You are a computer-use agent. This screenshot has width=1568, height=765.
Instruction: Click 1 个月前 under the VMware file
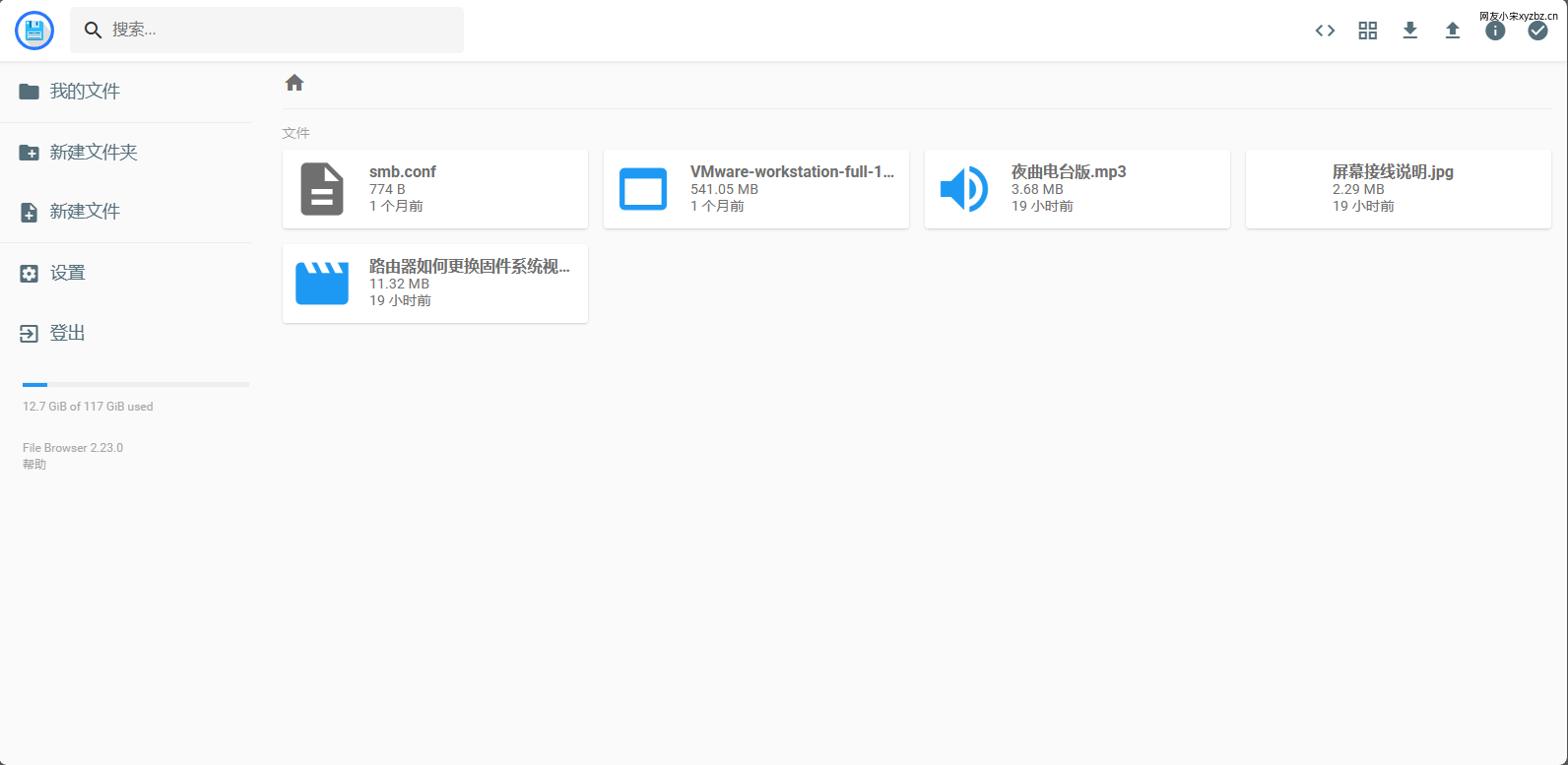pos(717,206)
